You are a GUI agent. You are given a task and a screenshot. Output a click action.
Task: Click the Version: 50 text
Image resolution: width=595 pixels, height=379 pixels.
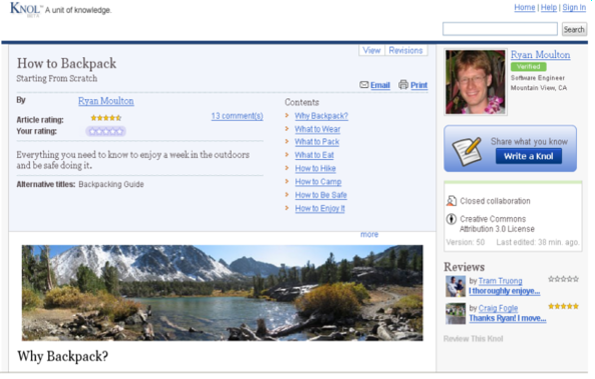(x=465, y=242)
